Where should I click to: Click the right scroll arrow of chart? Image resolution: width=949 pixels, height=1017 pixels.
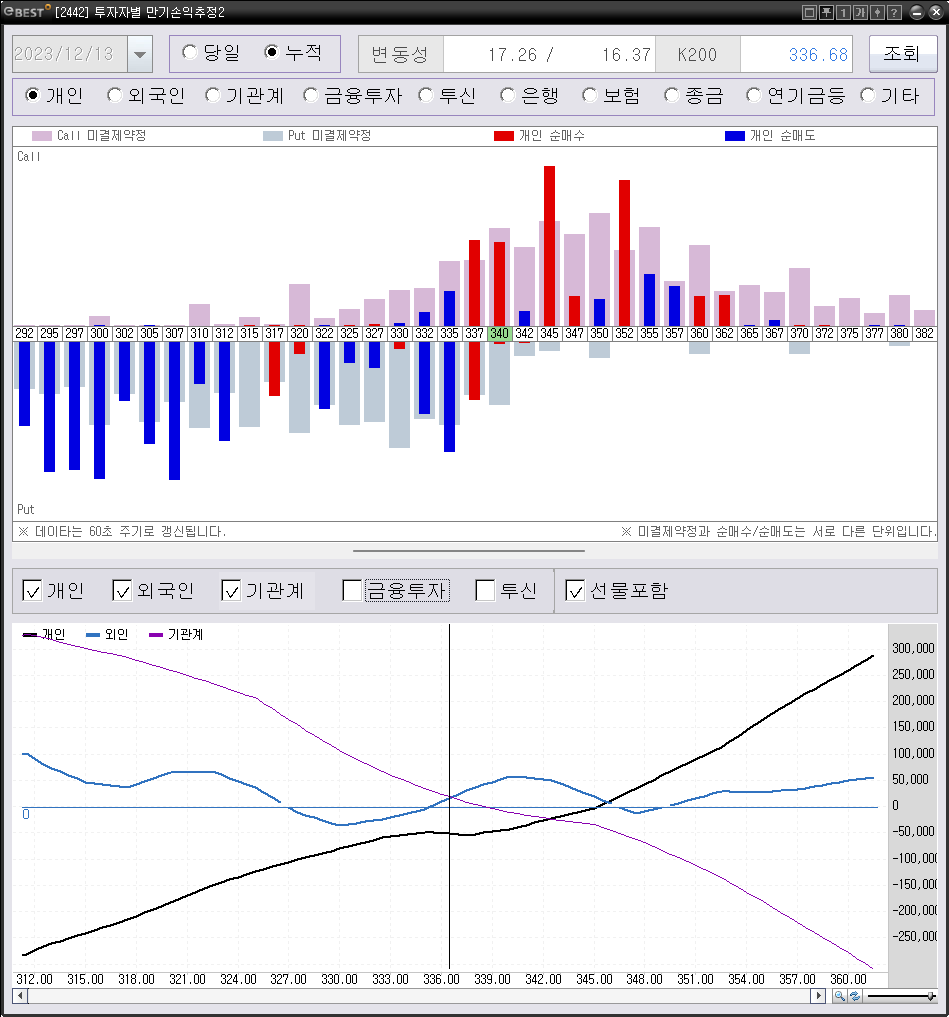pyautogui.click(x=818, y=996)
